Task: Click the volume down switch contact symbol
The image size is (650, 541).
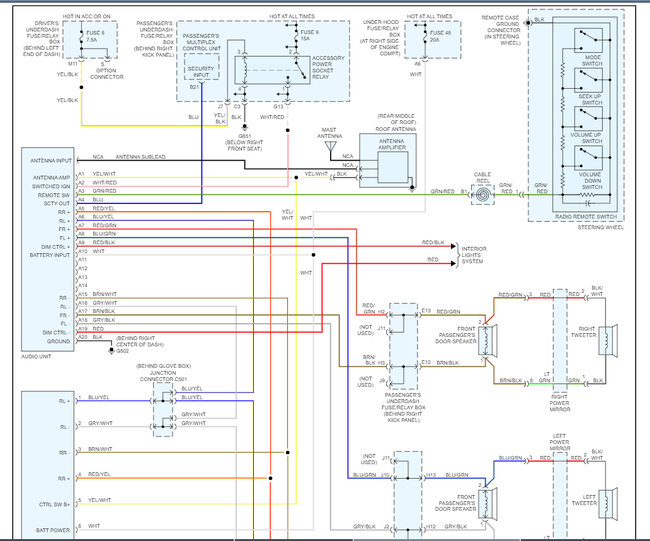Action: coord(588,158)
